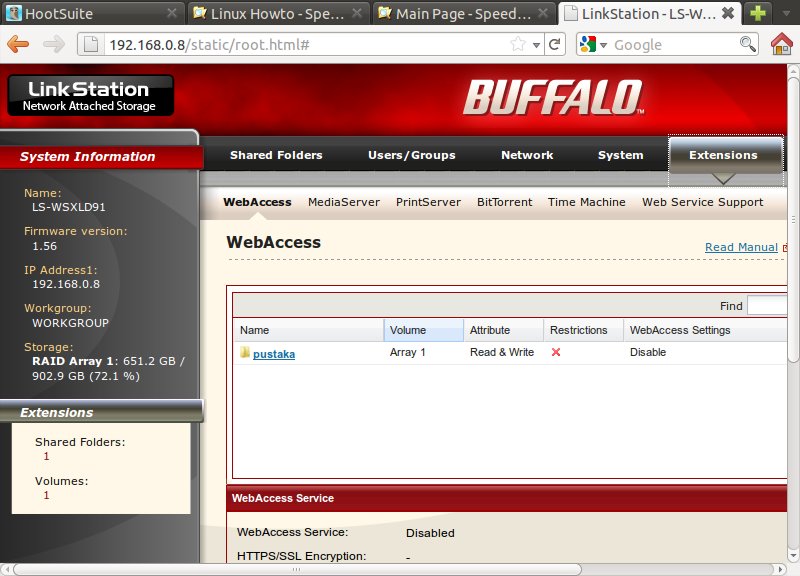Click the red X restrictions icon
The width and height of the screenshot is (800, 576).
click(556, 352)
